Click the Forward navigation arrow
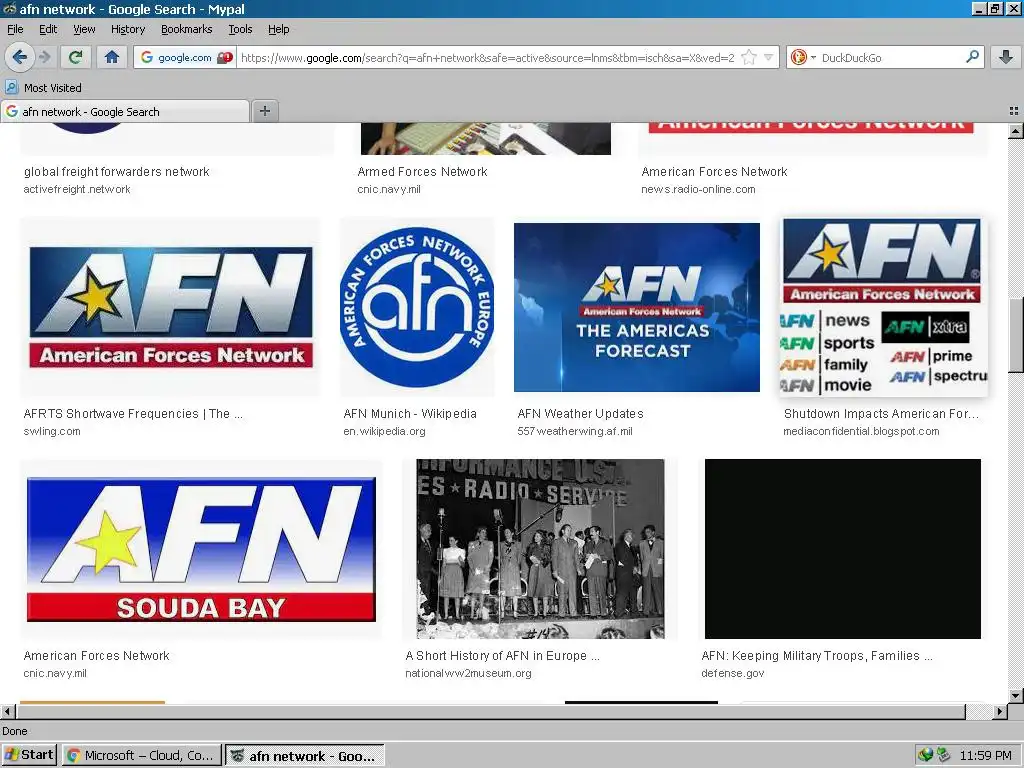 coord(45,57)
